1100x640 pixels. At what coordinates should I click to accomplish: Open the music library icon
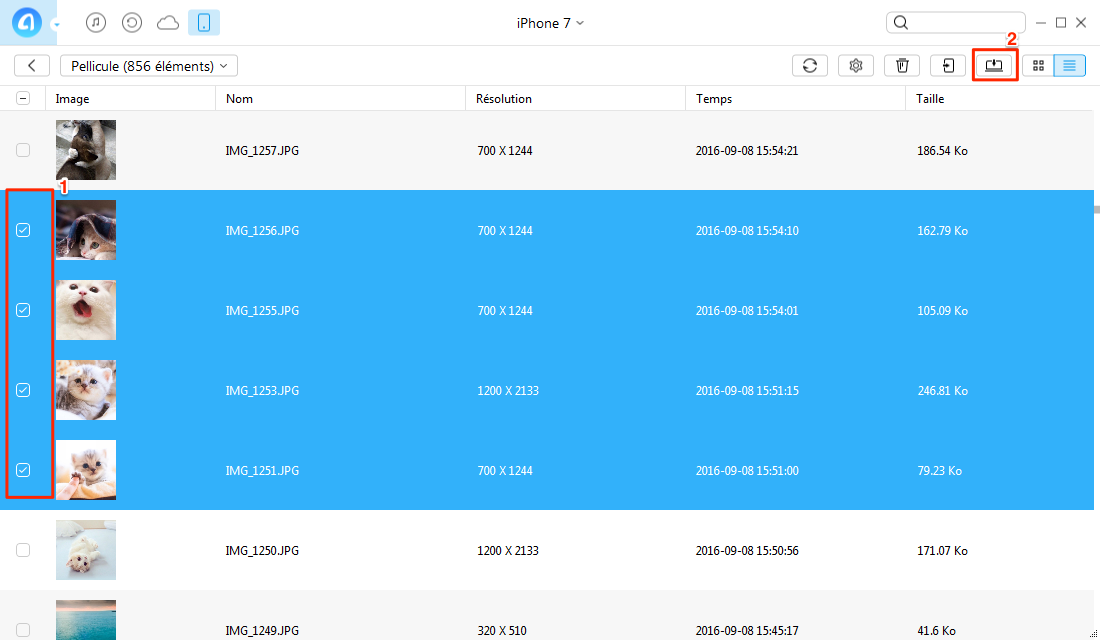coord(96,22)
